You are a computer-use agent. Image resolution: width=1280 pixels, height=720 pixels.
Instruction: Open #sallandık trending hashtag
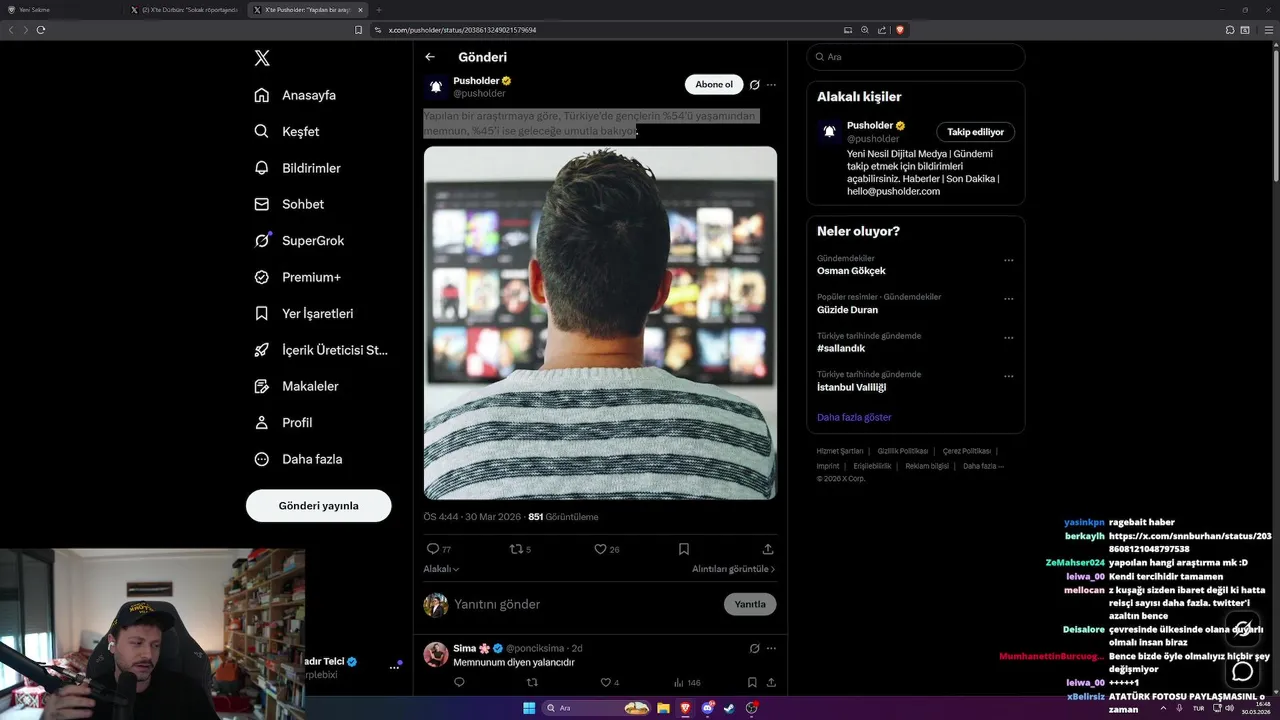click(841, 348)
